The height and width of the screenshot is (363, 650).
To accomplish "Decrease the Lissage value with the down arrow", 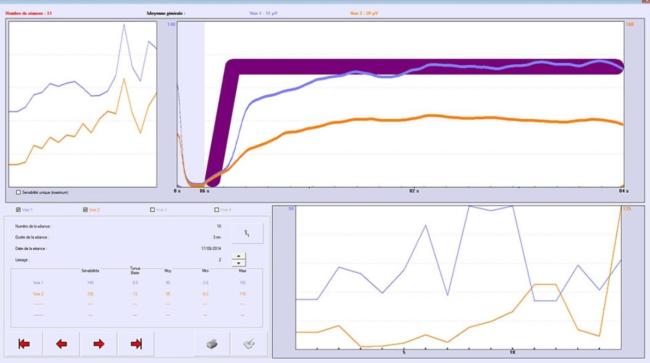I will click(238, 264).
